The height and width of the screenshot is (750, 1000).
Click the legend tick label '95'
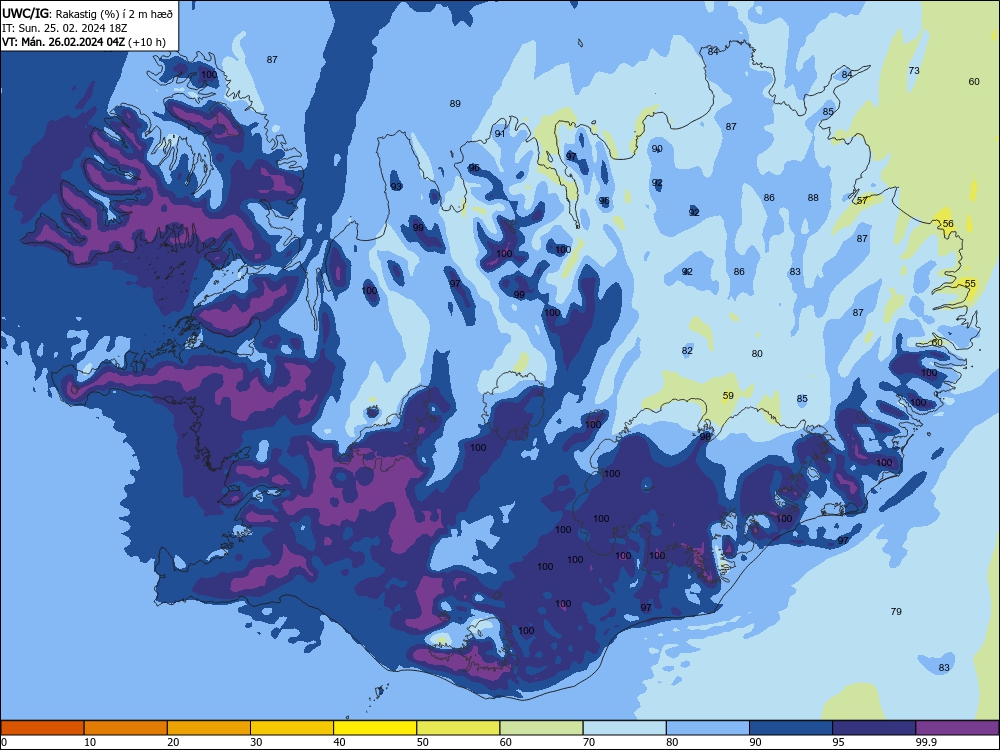click(839, 742)
